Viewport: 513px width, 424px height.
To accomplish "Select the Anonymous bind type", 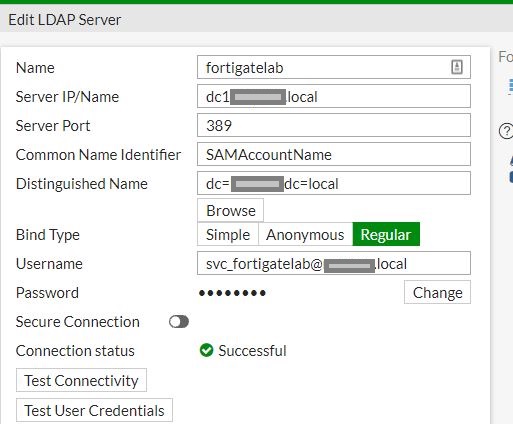I will [x=305, y=234].
